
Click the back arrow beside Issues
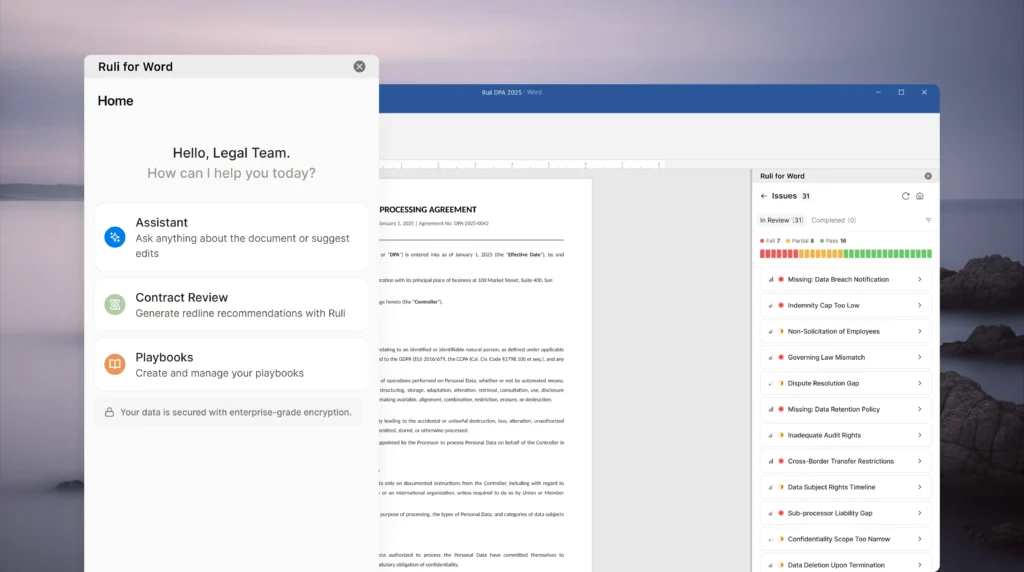coord(764,196)
